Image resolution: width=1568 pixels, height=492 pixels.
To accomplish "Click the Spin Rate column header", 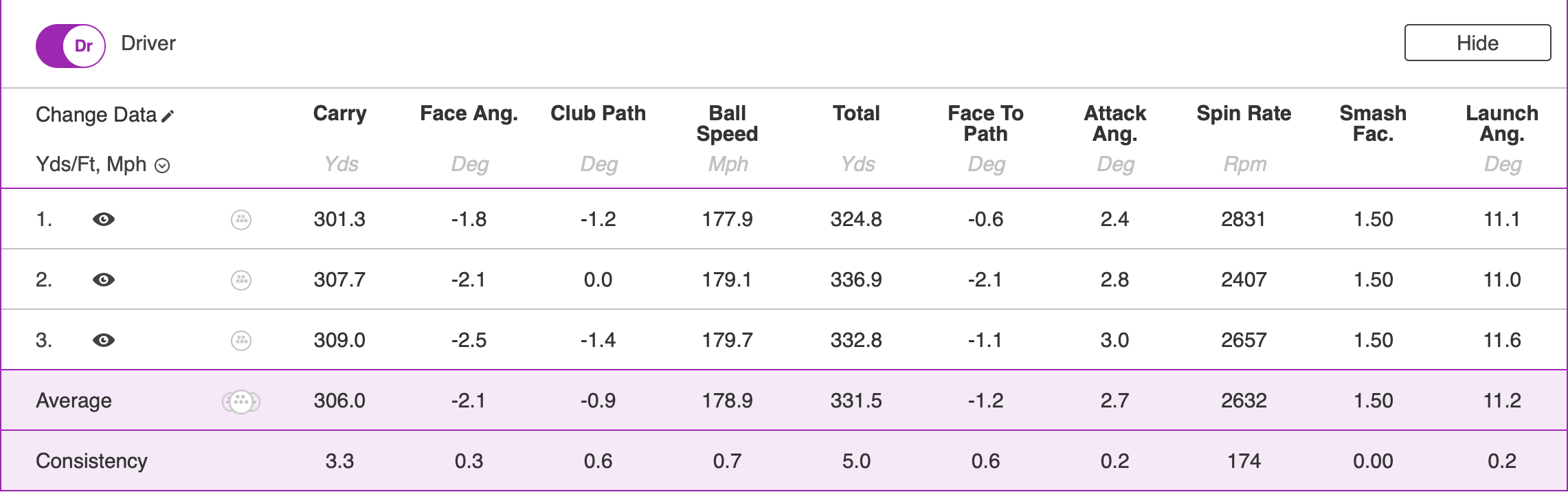I will click(1244, 113).
